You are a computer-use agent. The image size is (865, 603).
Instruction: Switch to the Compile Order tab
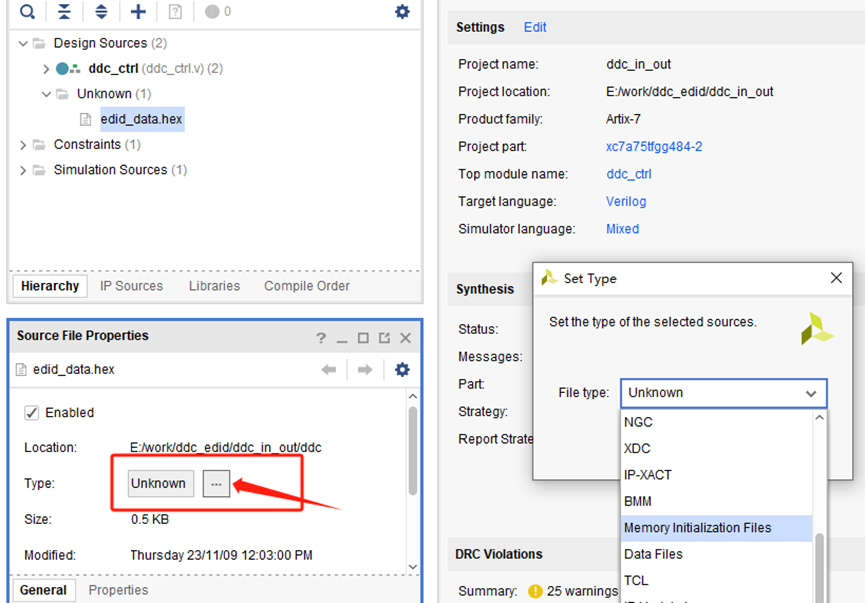pyautogui.click(x=307, y=286)
